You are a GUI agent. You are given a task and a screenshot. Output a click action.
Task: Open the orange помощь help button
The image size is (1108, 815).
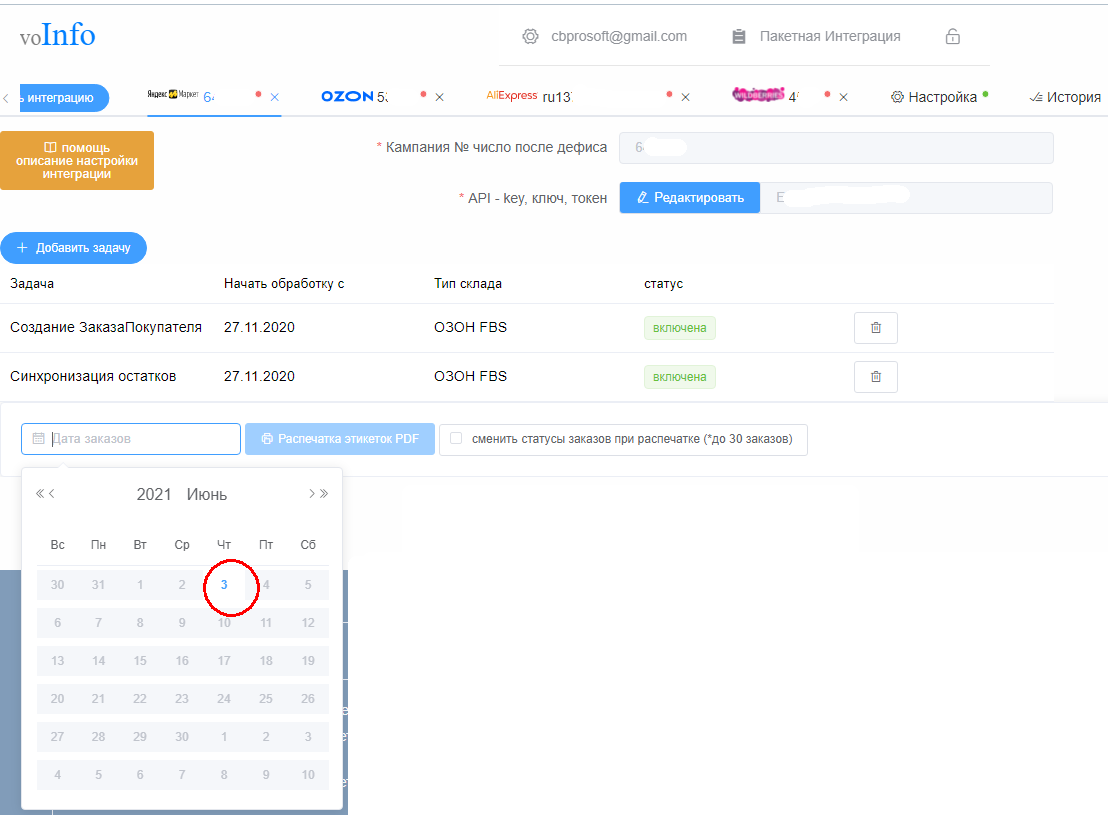(x=77, y=160)
